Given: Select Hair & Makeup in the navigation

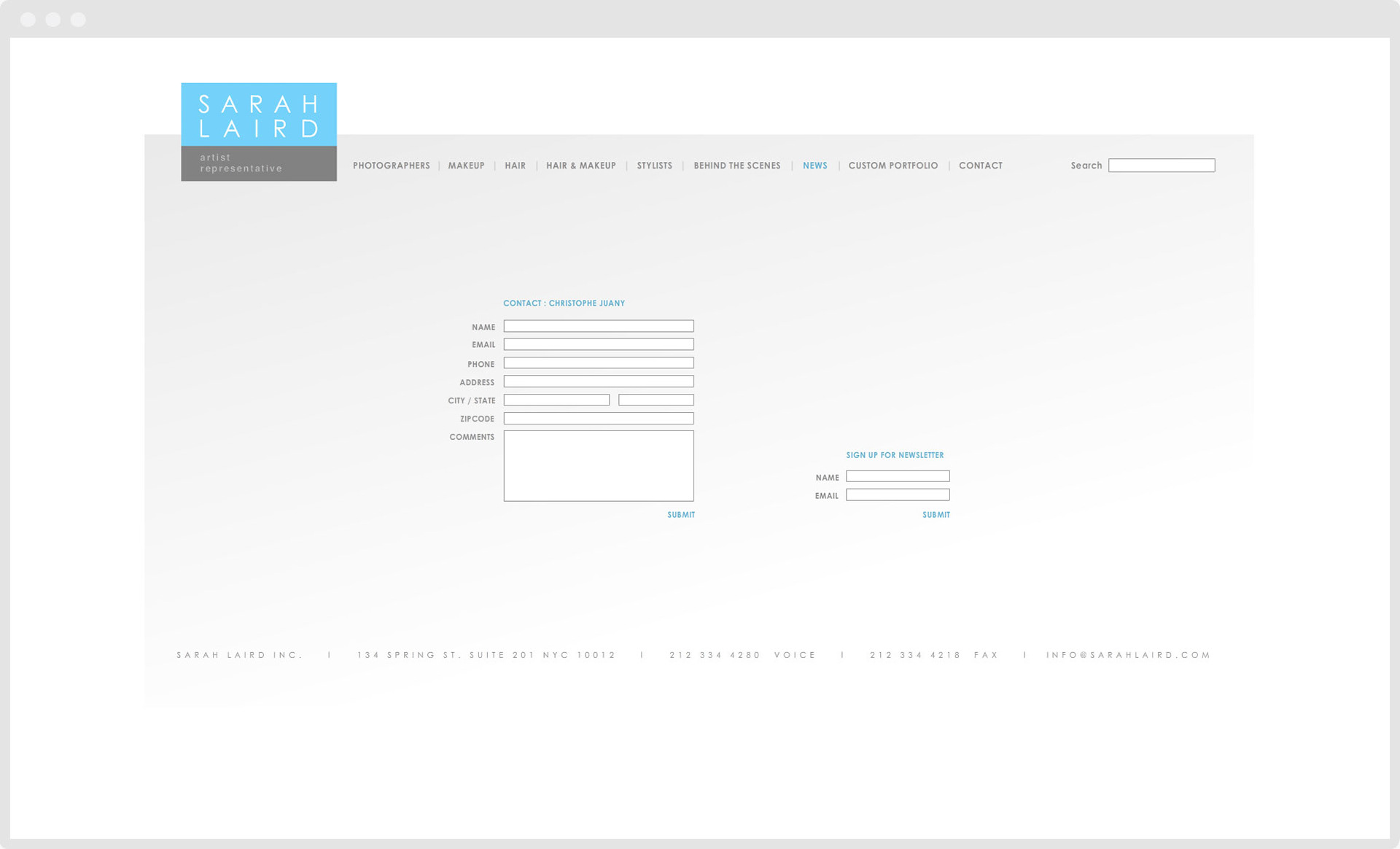Looking at the screenshot, I should (x=580, y=166).
